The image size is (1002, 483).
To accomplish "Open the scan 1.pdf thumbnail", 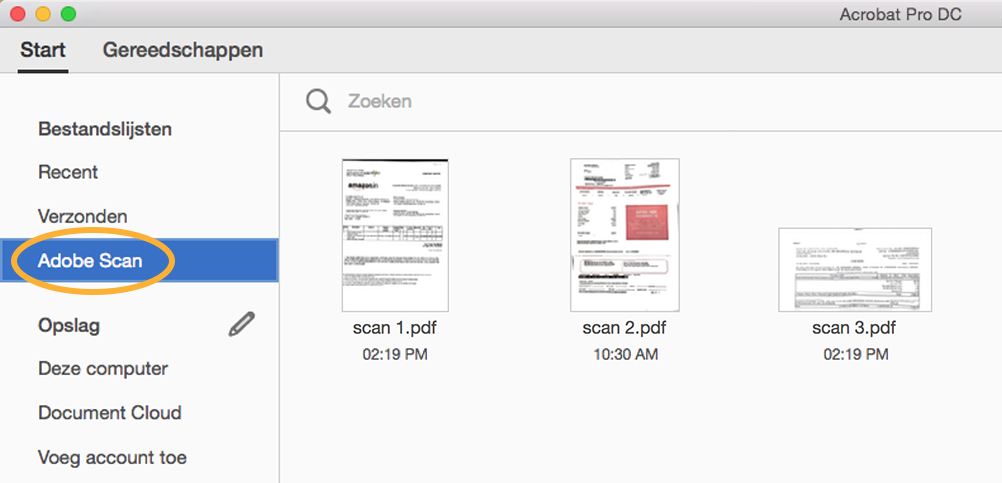I will click(x=395, y=235).
